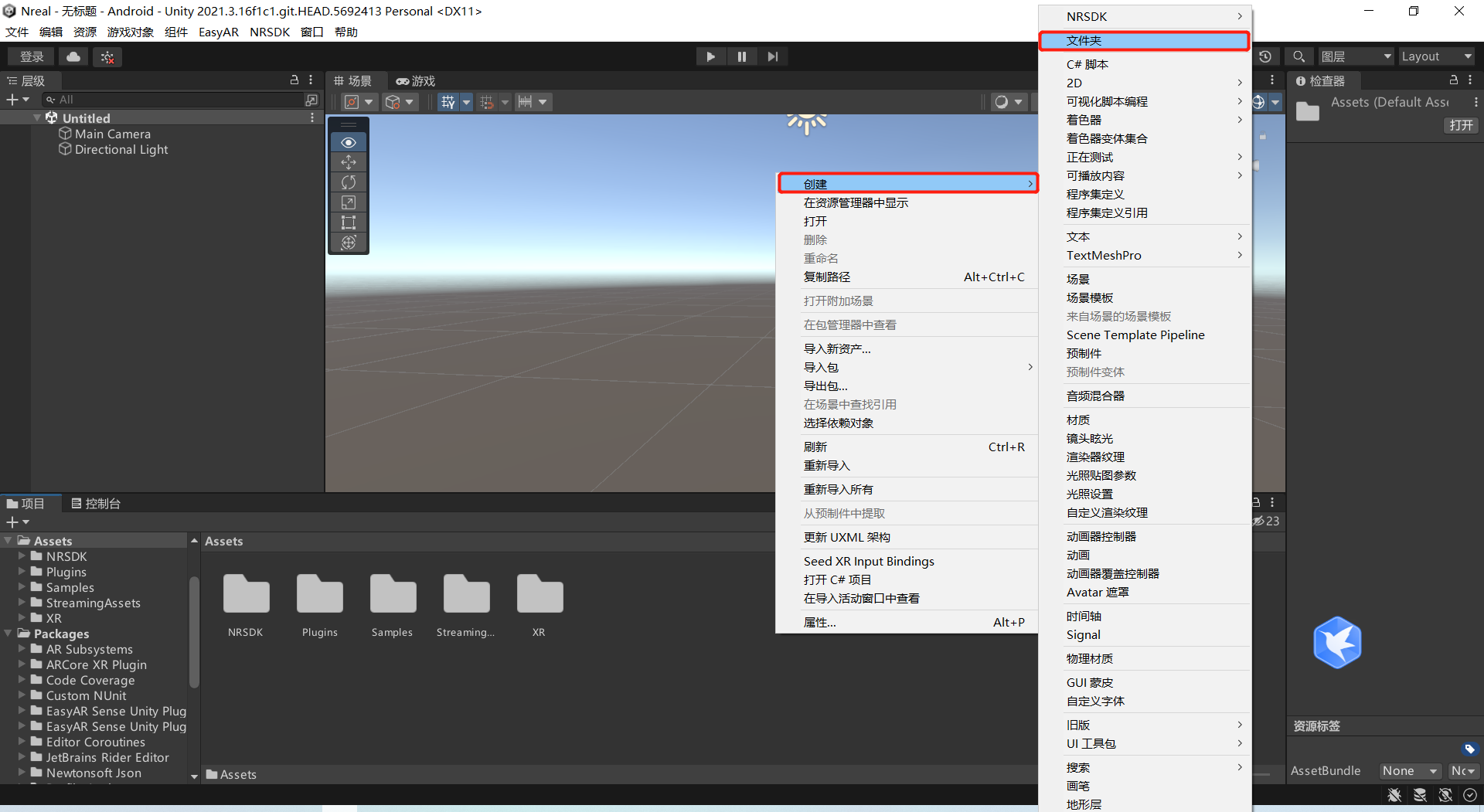Click the debug mode bug icon in status bar
Image resolution: width=1484 pixels, height=812 pixels.
(1394, 794)
